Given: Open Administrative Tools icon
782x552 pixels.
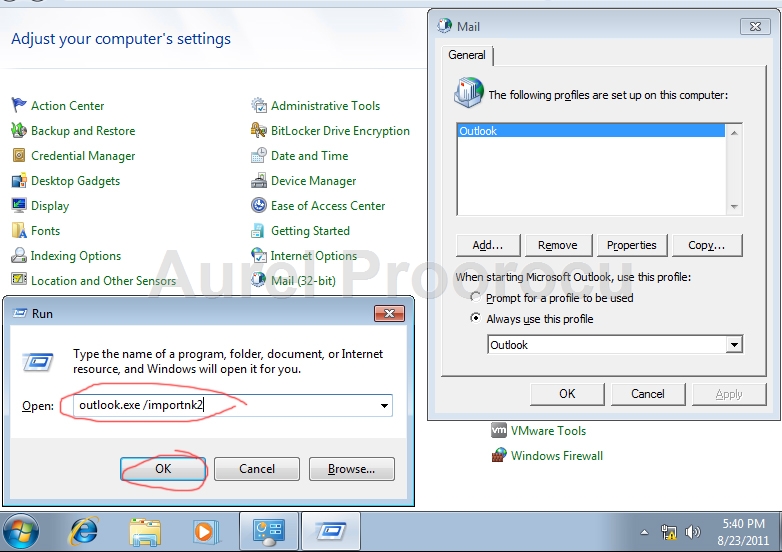Looking at the screenshot, I should [258, 105].
